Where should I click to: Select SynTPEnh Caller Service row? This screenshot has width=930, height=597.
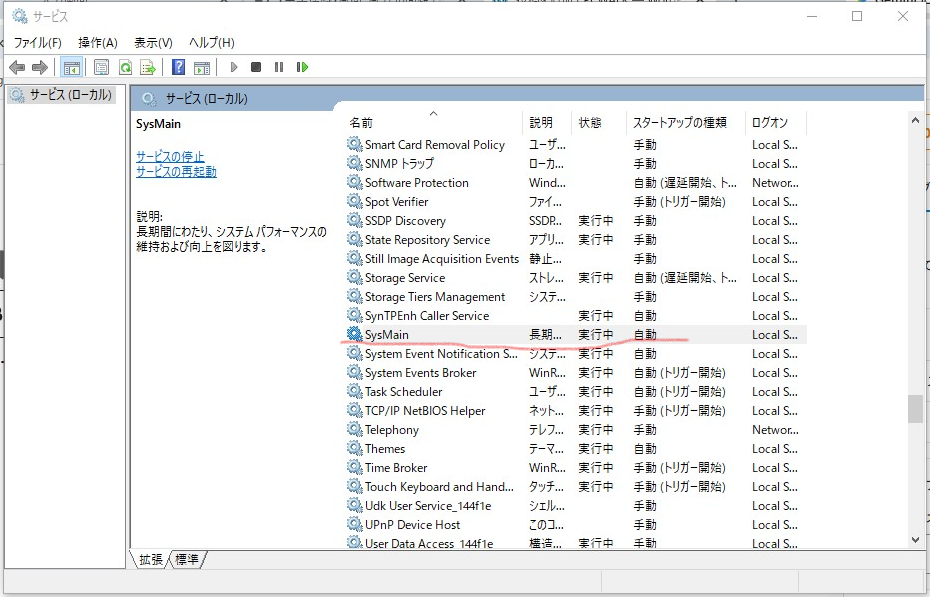[x=575, y=315]
